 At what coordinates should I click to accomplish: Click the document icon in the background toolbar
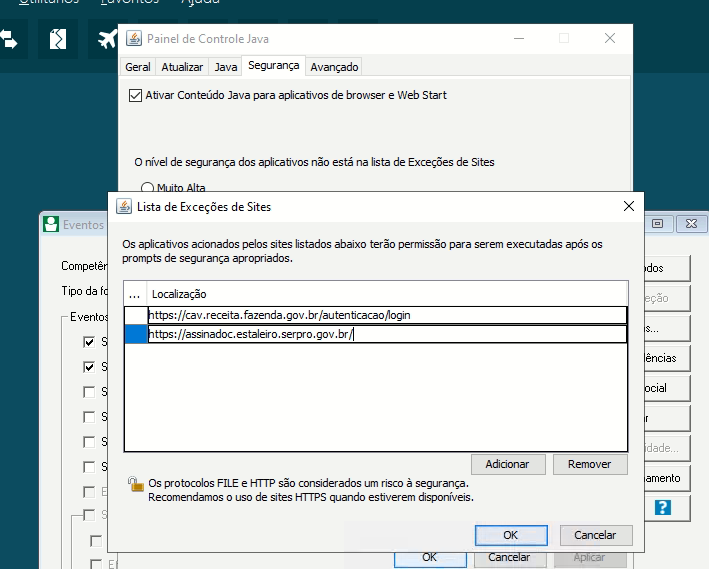point(58,39)
